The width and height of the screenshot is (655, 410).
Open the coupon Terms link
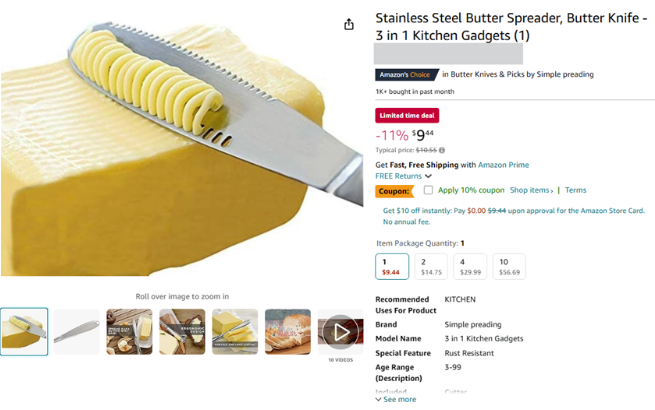576,190
